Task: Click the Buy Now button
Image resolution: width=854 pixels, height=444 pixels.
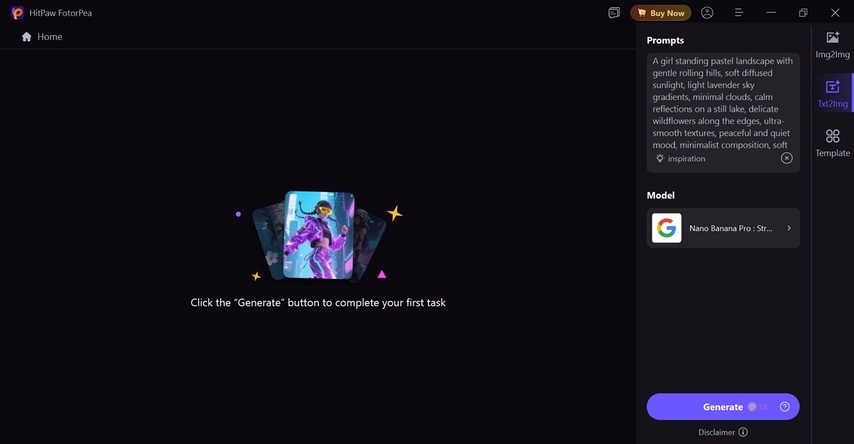Action: coord(661,13)
